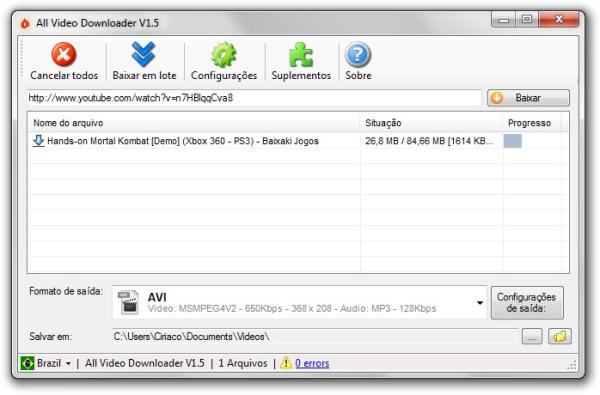
Task: Sort by Nome do arquivo column header
Action: click(x=194, y=123)
